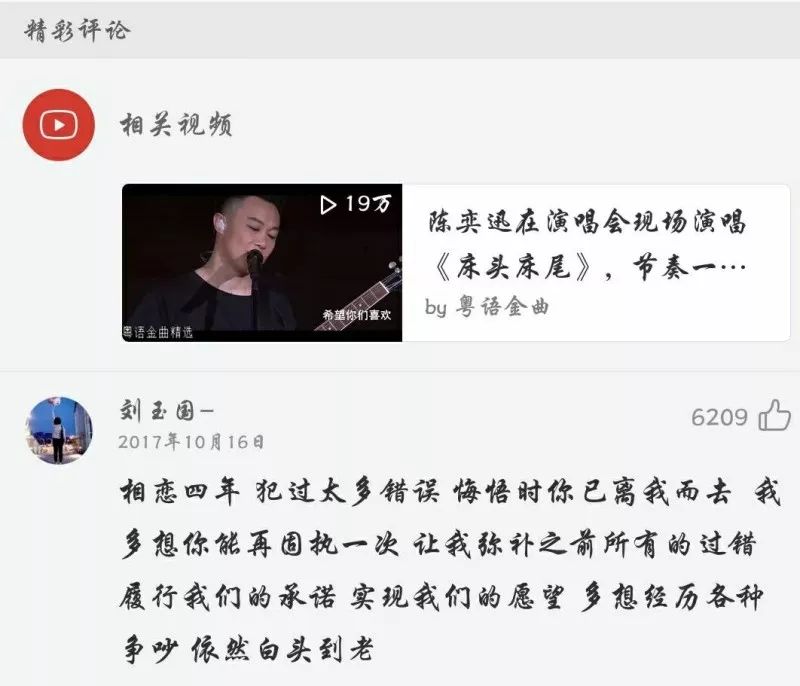The width and height of the screenshot is (800, 686).
Task: Open the uploader link by 粤语金曲
Action: 487,307
